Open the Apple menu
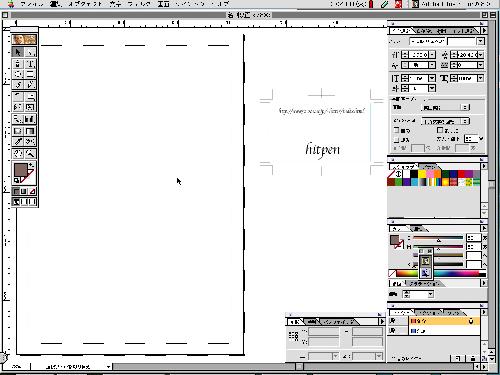The width and height of the screenshot is (500, 375). pos(11,4)
